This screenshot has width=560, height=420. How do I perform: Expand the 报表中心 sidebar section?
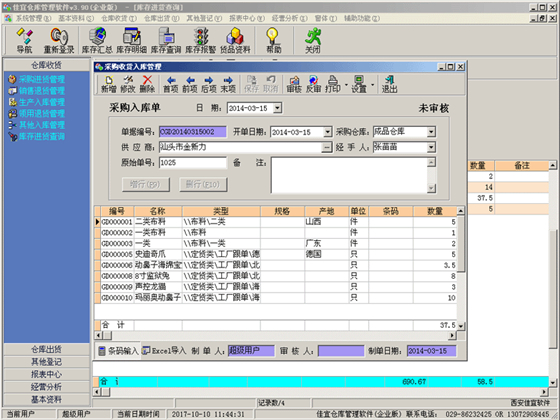pyautogui.click(x=46, y=374)
